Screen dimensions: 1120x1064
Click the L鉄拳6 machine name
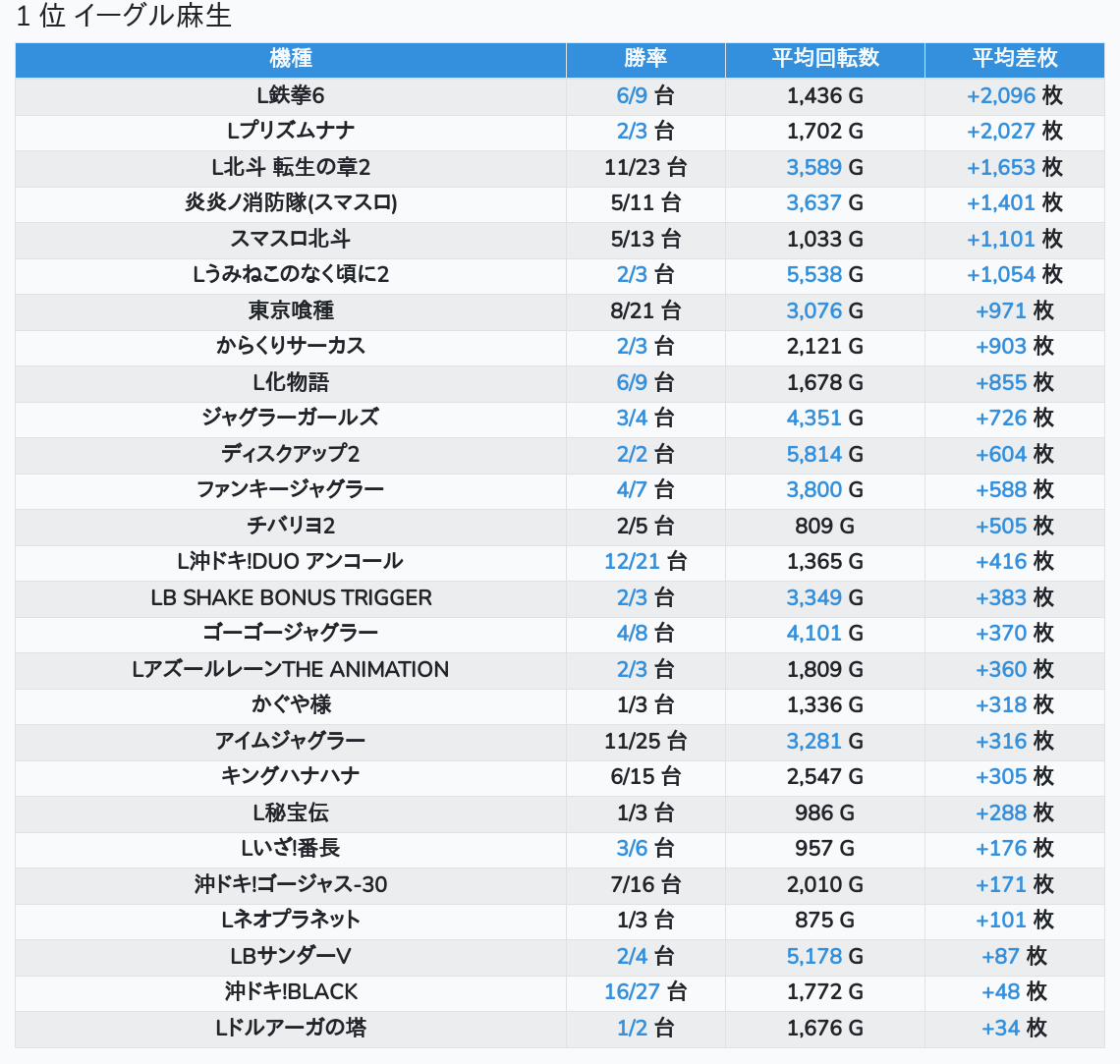[x=291, y=95]
